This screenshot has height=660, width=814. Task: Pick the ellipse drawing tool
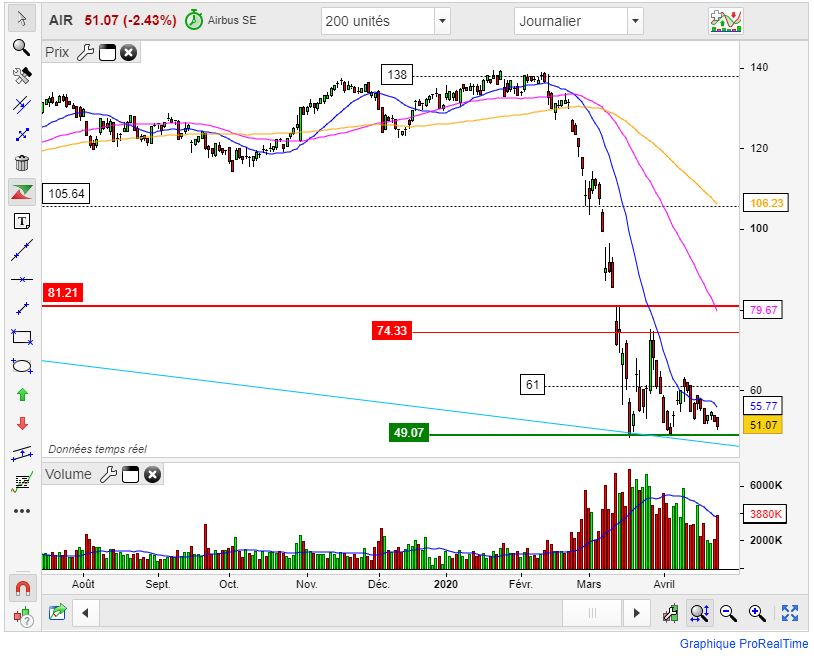[x=21, y=366]
